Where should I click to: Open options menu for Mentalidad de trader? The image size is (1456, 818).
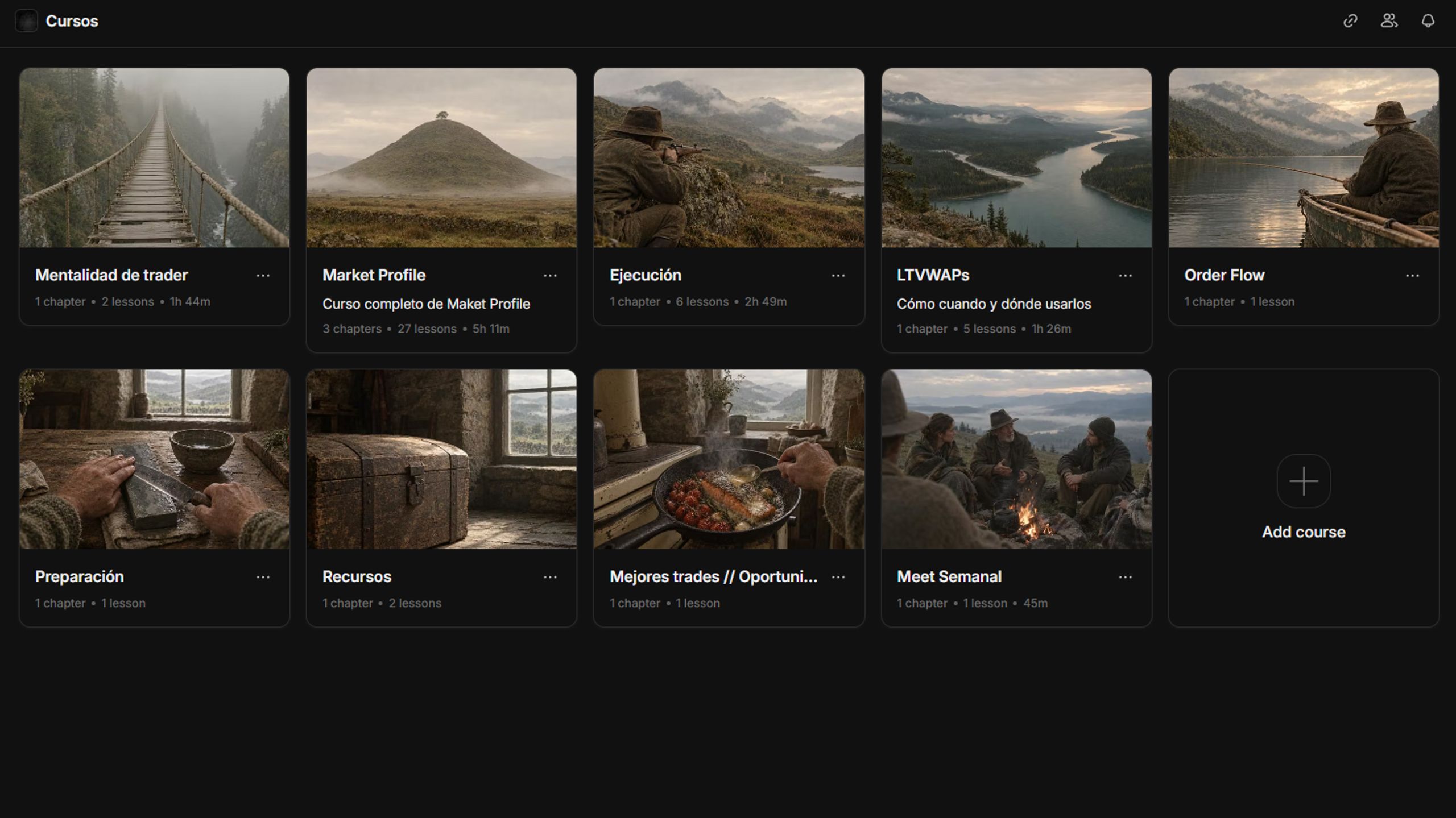263,276
